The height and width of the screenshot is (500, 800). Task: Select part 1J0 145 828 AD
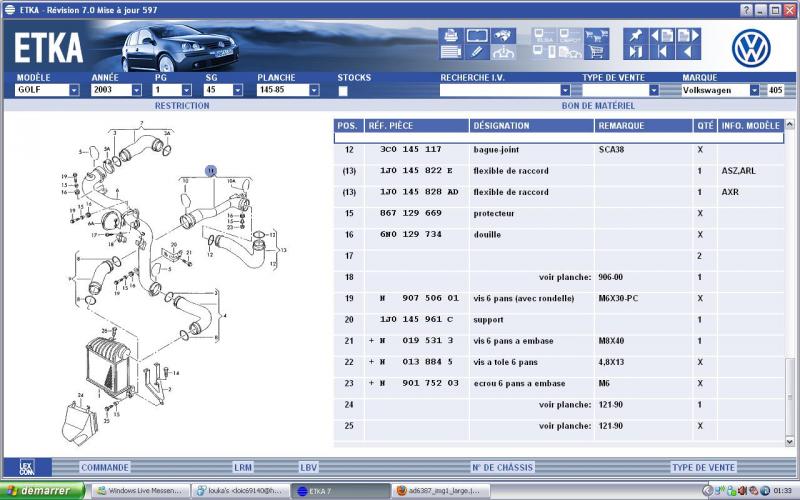419,192
